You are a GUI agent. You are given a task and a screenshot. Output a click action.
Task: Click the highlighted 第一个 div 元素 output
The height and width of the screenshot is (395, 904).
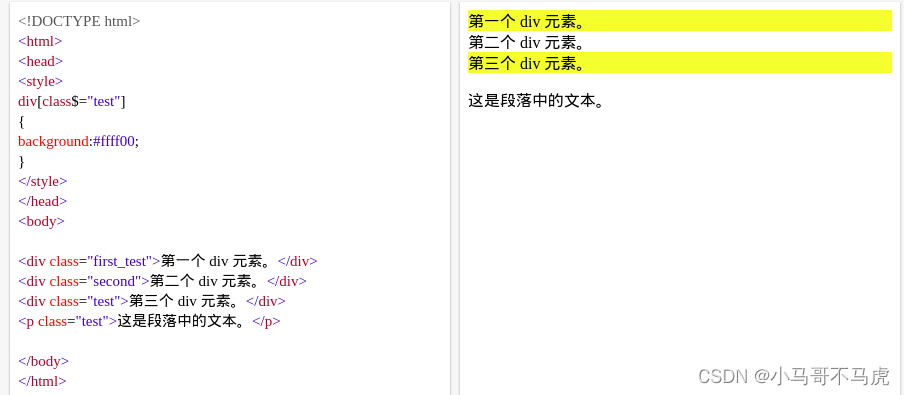click(680, 21)
